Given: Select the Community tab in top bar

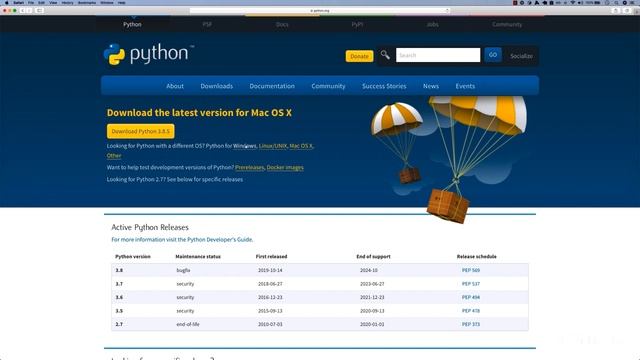Looking at the screenshot, I should (x=507, y=24).
